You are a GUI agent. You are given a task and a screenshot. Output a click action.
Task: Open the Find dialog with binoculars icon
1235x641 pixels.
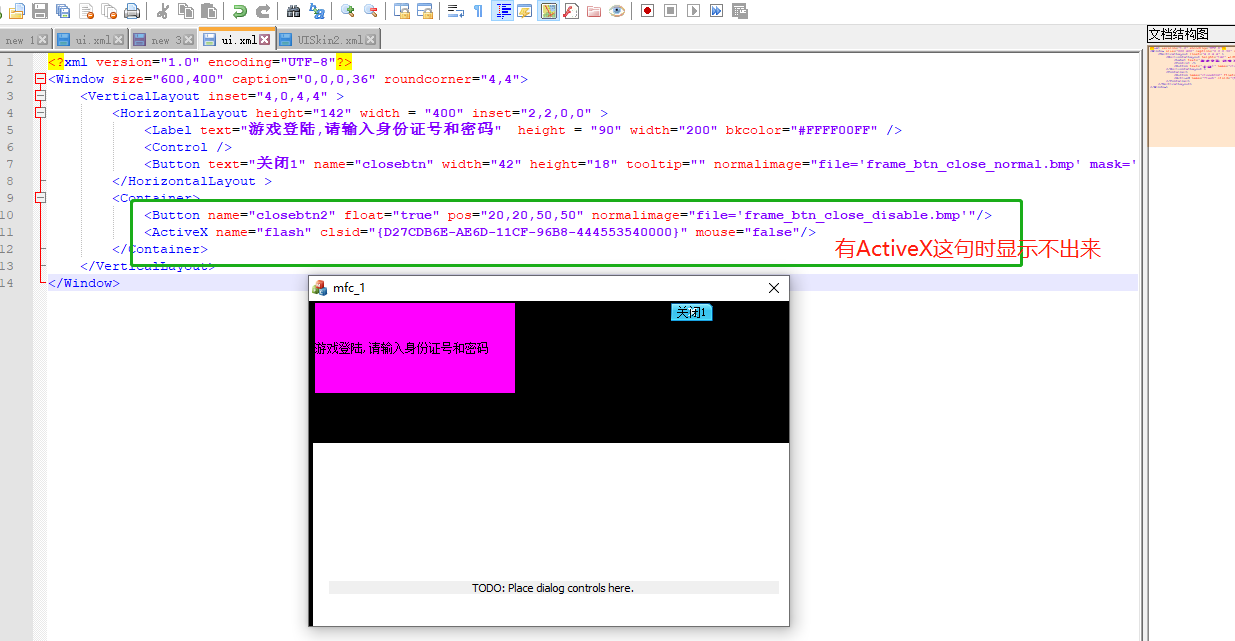tap(291, 11)
